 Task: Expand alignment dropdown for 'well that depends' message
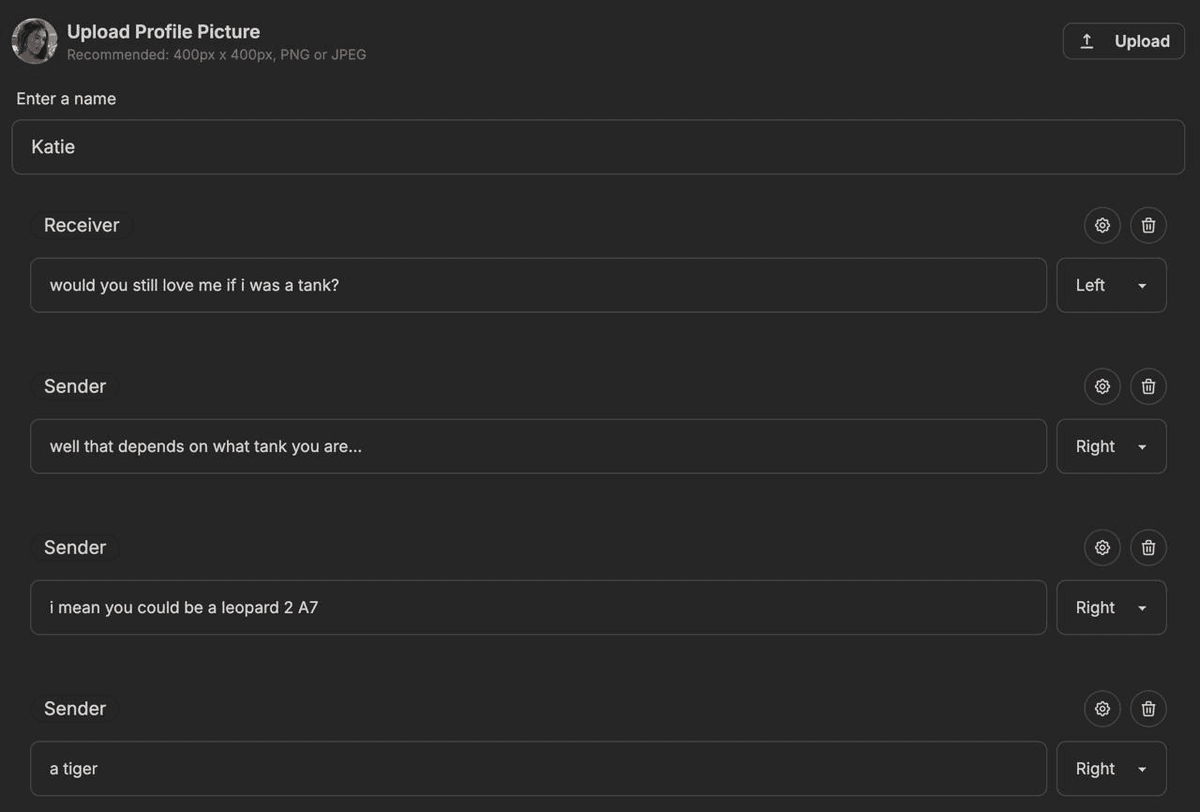click(x=1111, y=446)
